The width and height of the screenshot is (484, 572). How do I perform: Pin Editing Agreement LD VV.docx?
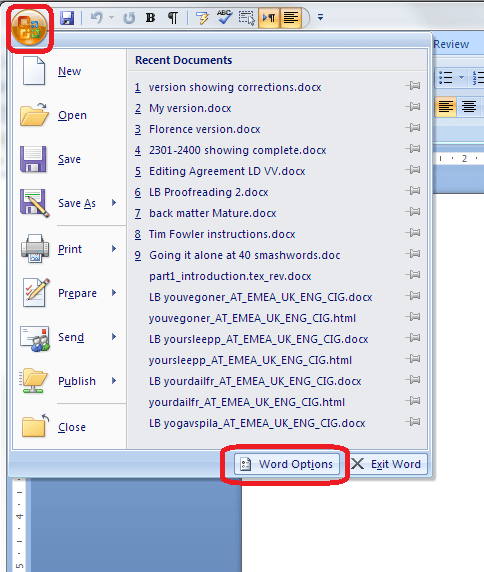(x=413, y=170)
